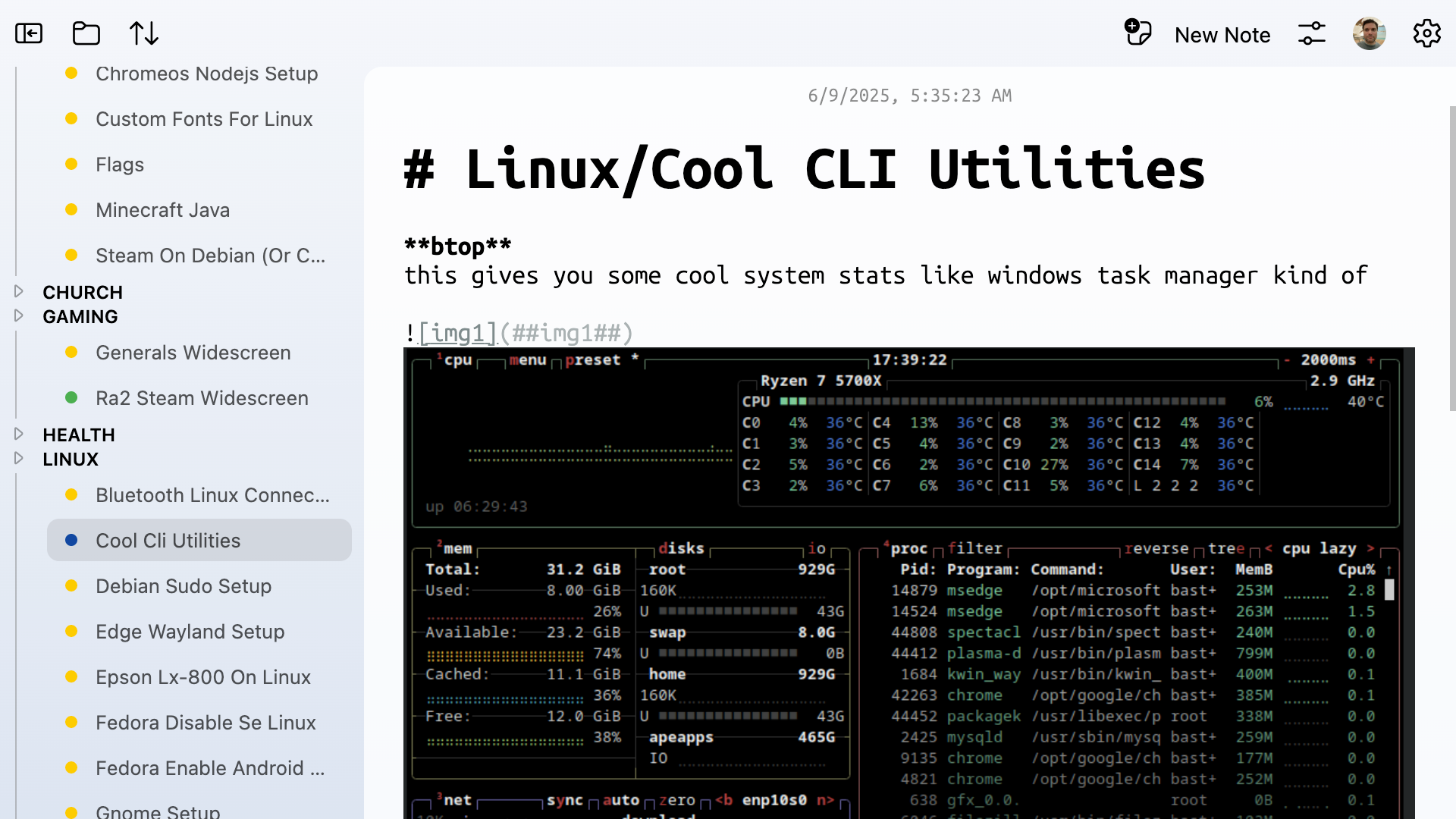Image resolution: width=1456 pixels, height=819 pixels.
Task: Click the img1 link in note
Action: [x=457, y=333]
